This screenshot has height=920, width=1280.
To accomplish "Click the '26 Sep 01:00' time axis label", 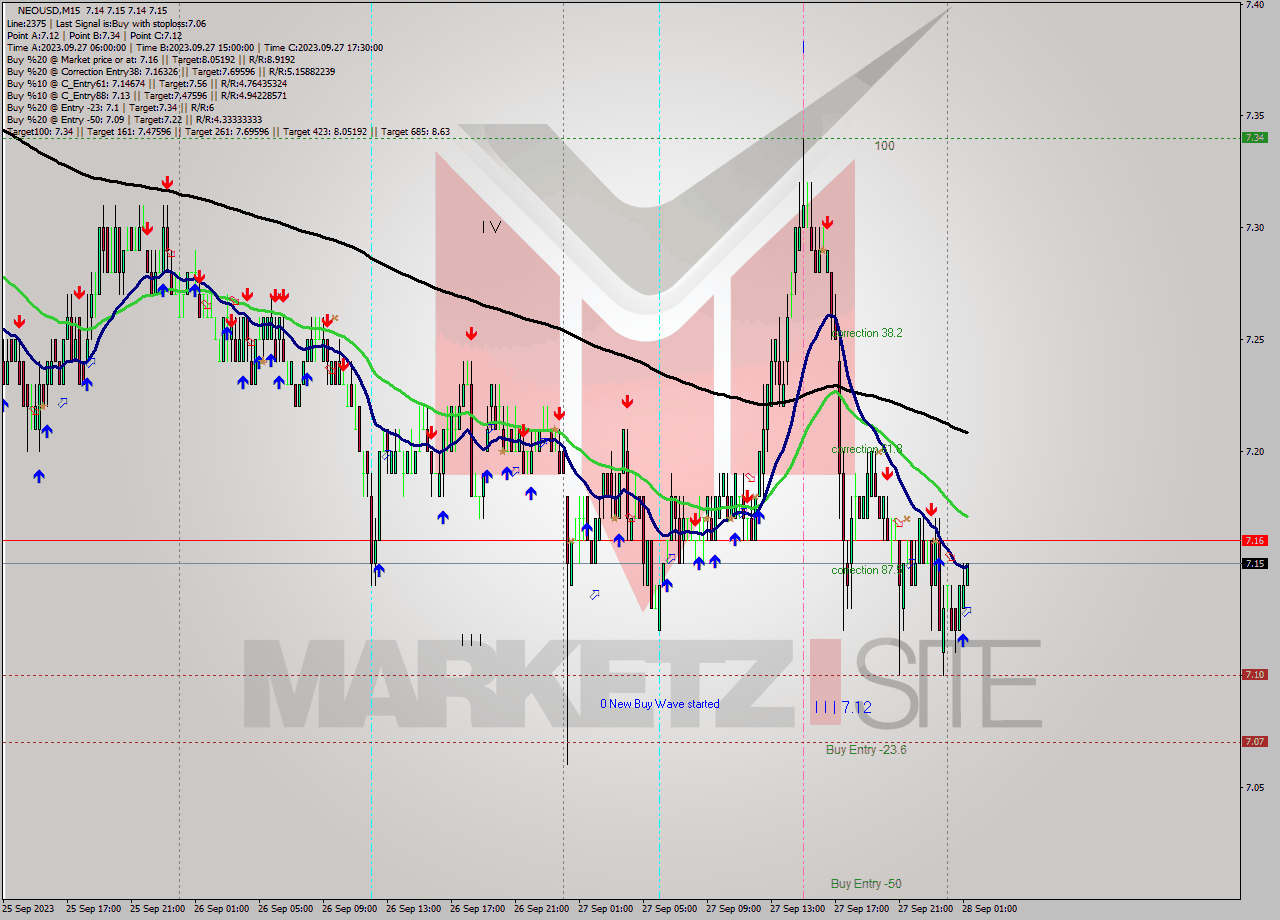I will click(220, 909).
